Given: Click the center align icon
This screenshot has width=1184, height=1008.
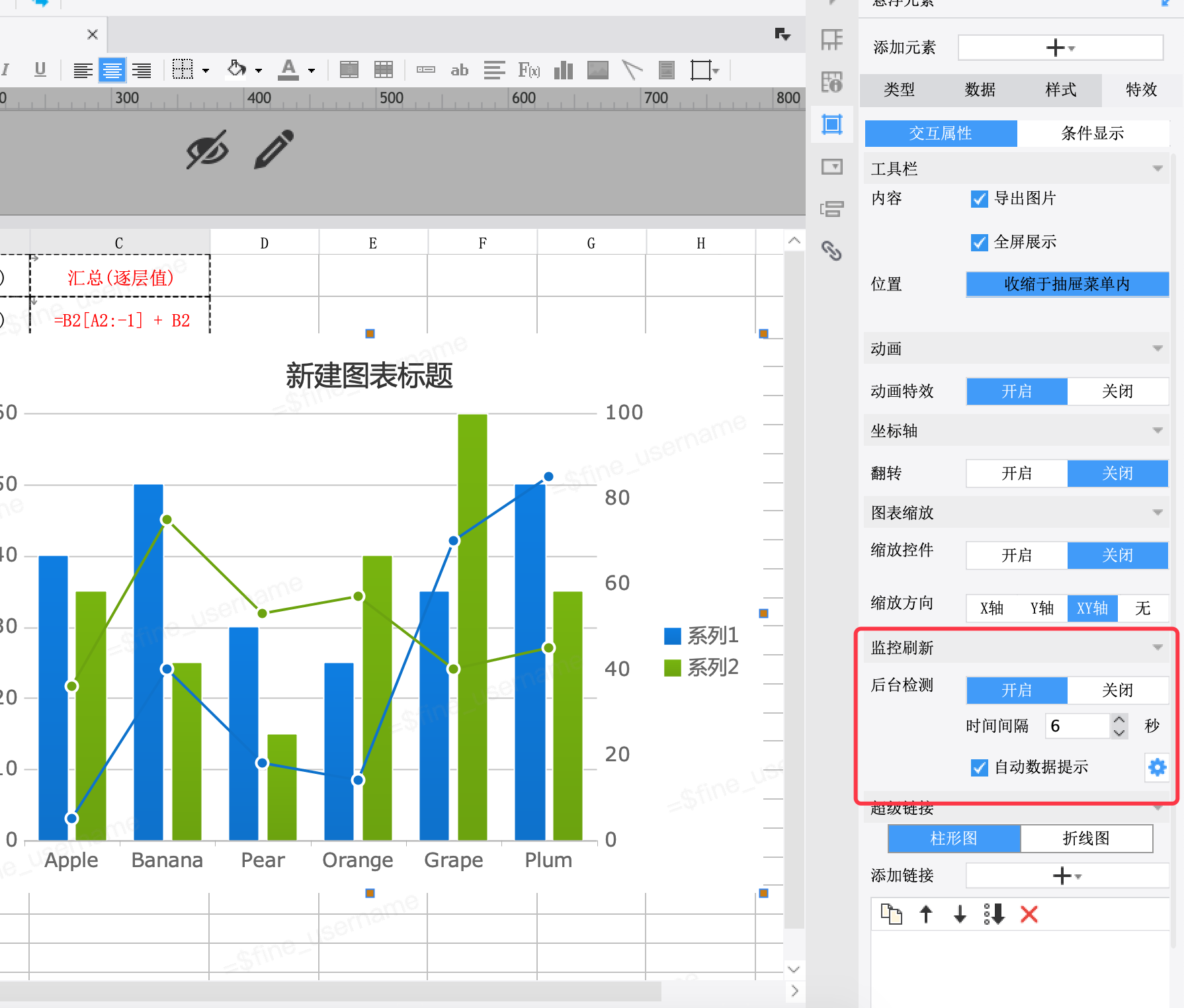Looking at the screenshot, I should 112,69.
